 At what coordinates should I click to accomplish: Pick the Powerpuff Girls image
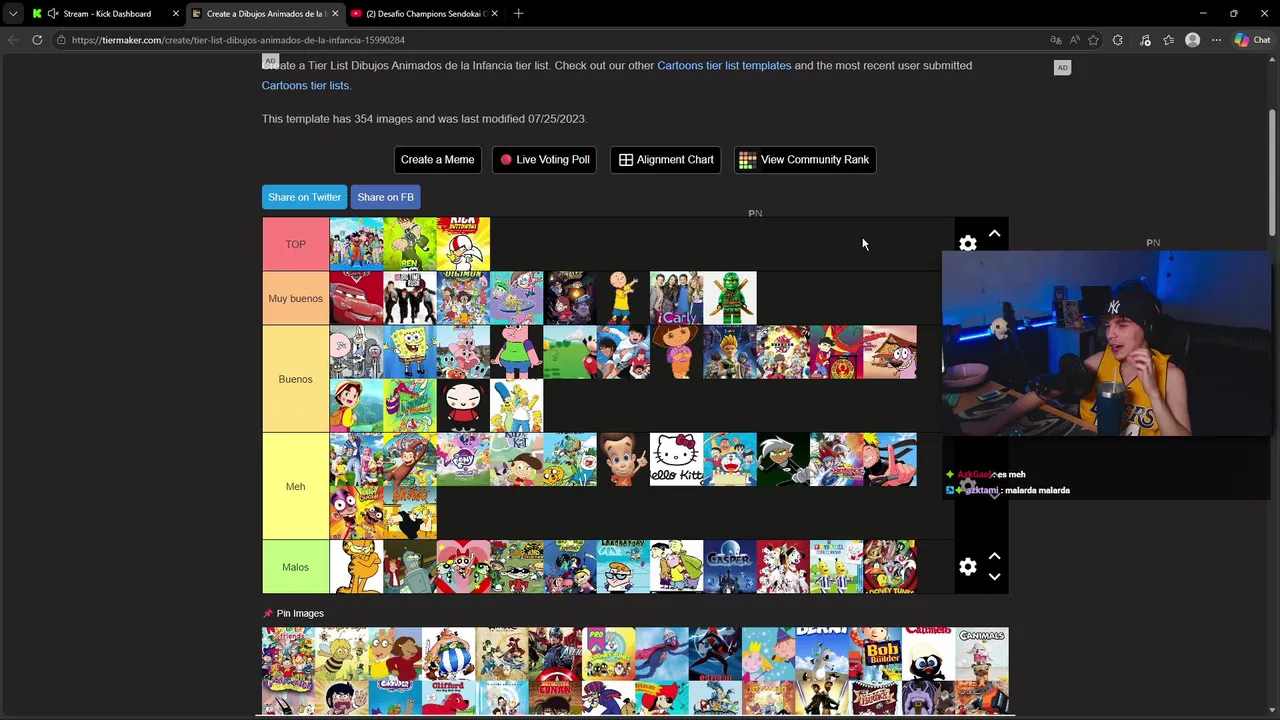[x=463, y=567]
